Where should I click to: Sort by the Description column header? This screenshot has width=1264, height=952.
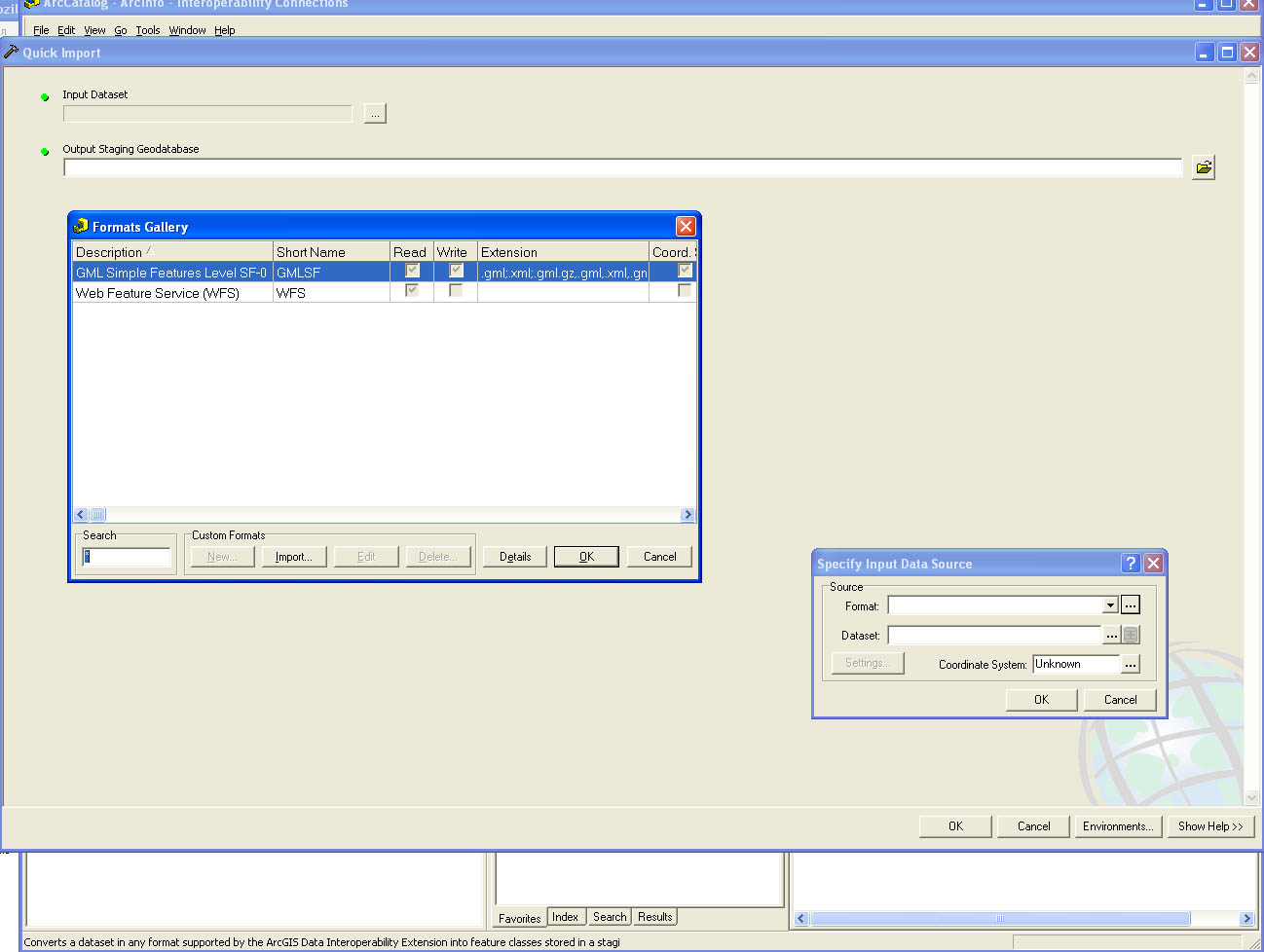coord(172,252)
